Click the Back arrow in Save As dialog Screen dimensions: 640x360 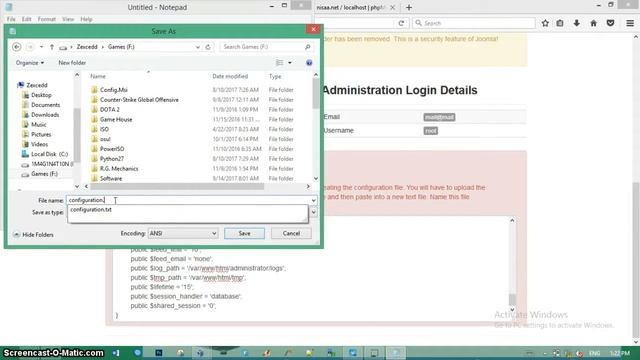17,47
